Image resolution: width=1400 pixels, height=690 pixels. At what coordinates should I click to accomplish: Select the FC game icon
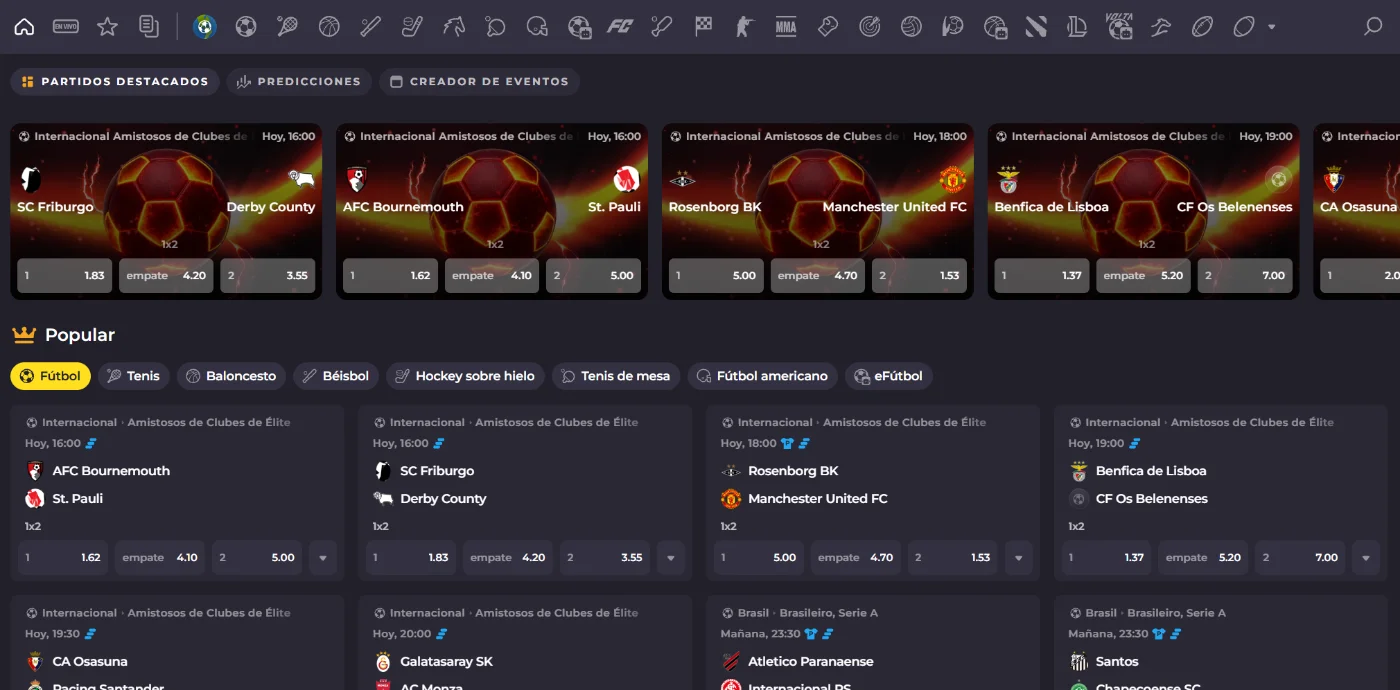pos(620,27)
